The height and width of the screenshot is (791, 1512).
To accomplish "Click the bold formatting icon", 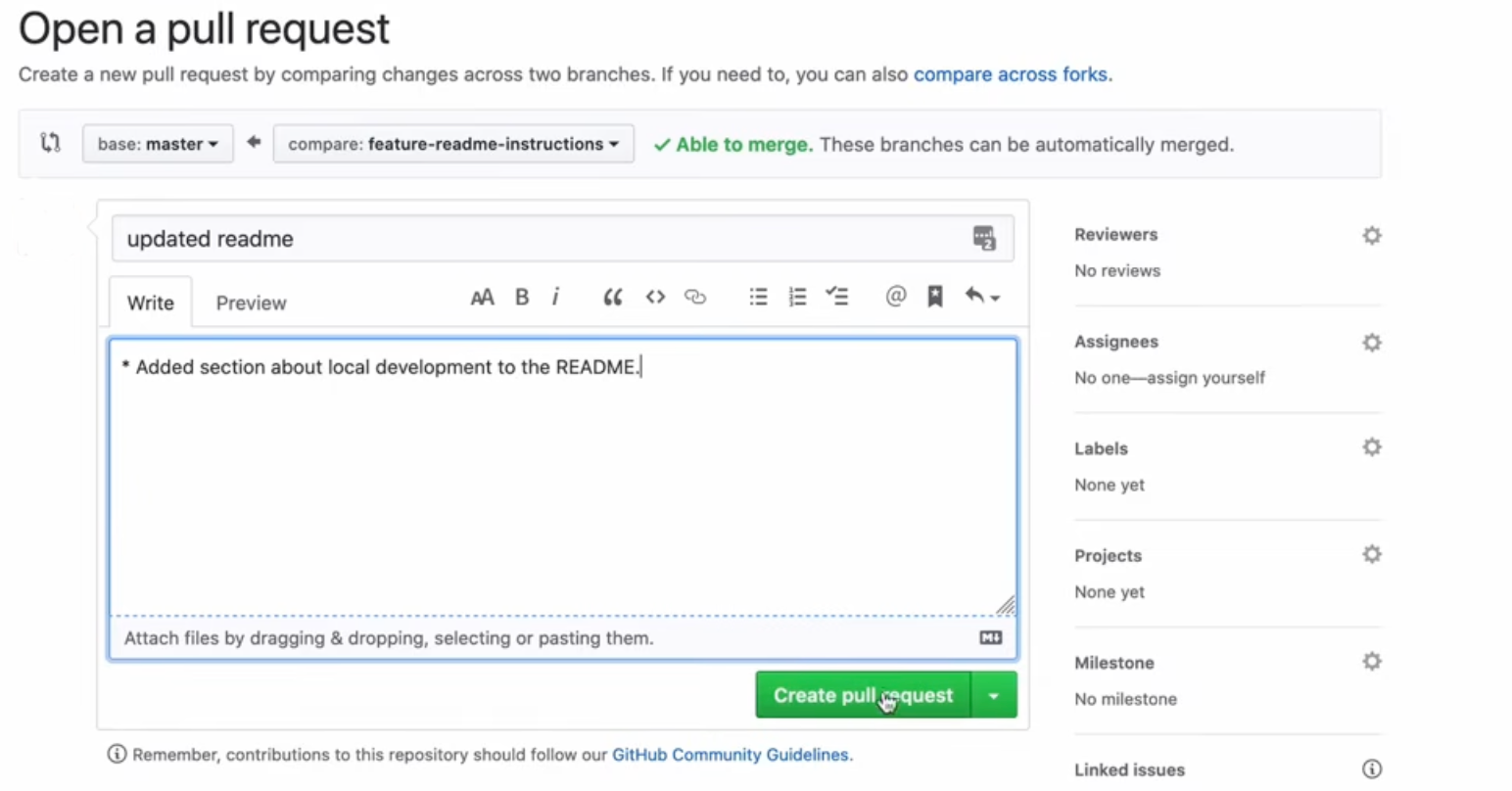I will click(x=522, y=298).
